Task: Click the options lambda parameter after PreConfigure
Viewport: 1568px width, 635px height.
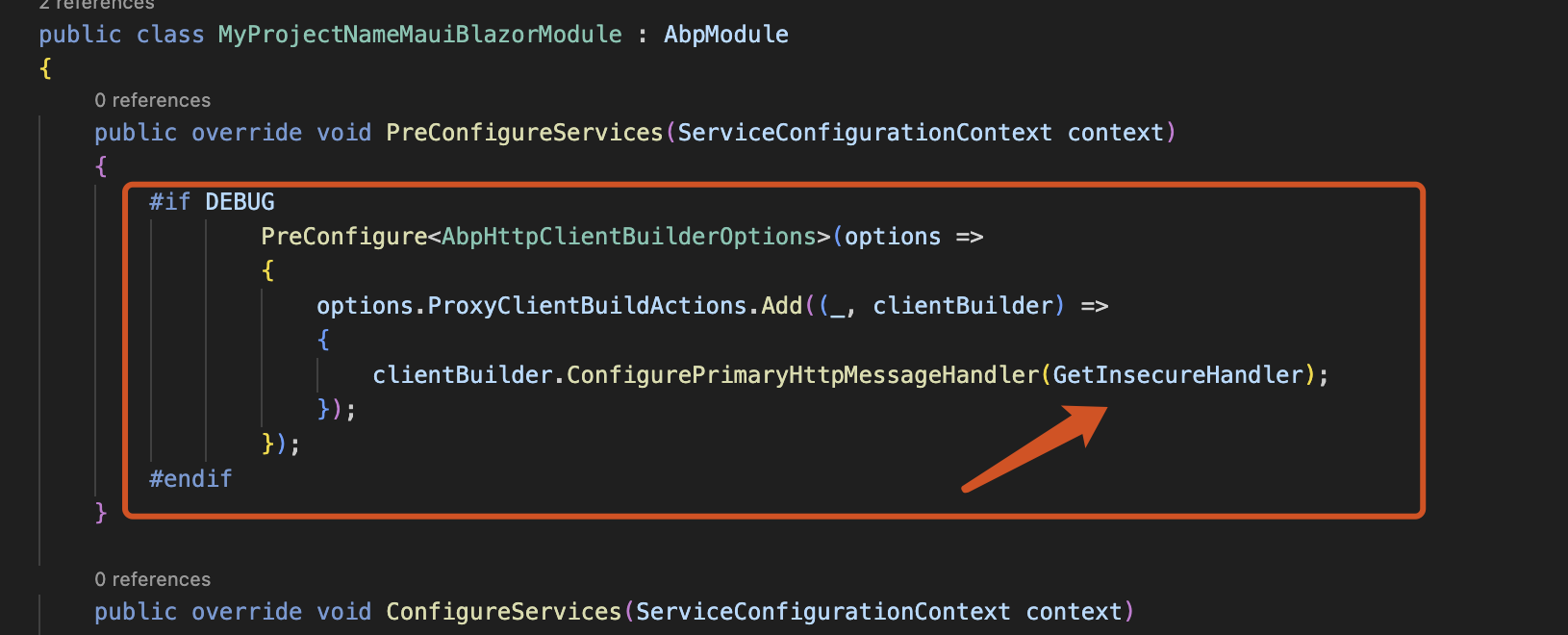Action: [892, 237]
